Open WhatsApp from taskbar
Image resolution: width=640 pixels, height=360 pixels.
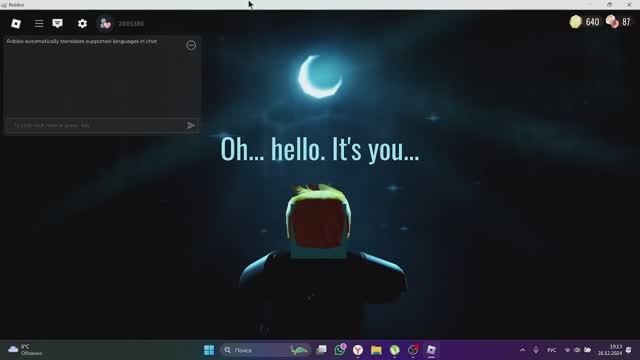point(340,350)
